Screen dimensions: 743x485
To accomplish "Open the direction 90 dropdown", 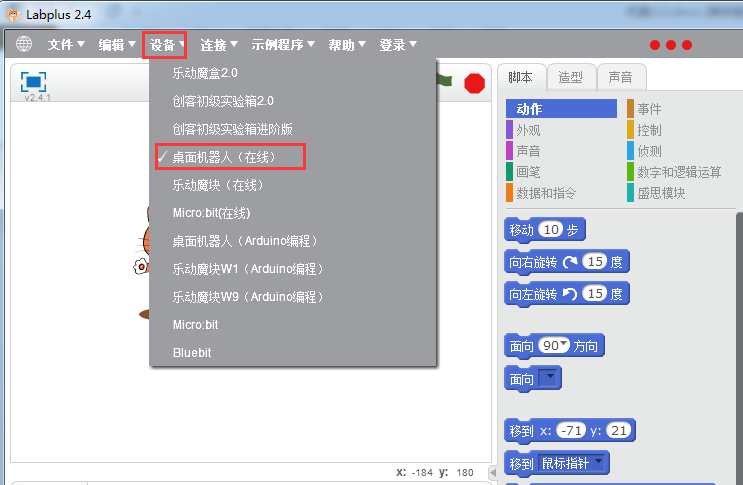I will pos(554,345).
